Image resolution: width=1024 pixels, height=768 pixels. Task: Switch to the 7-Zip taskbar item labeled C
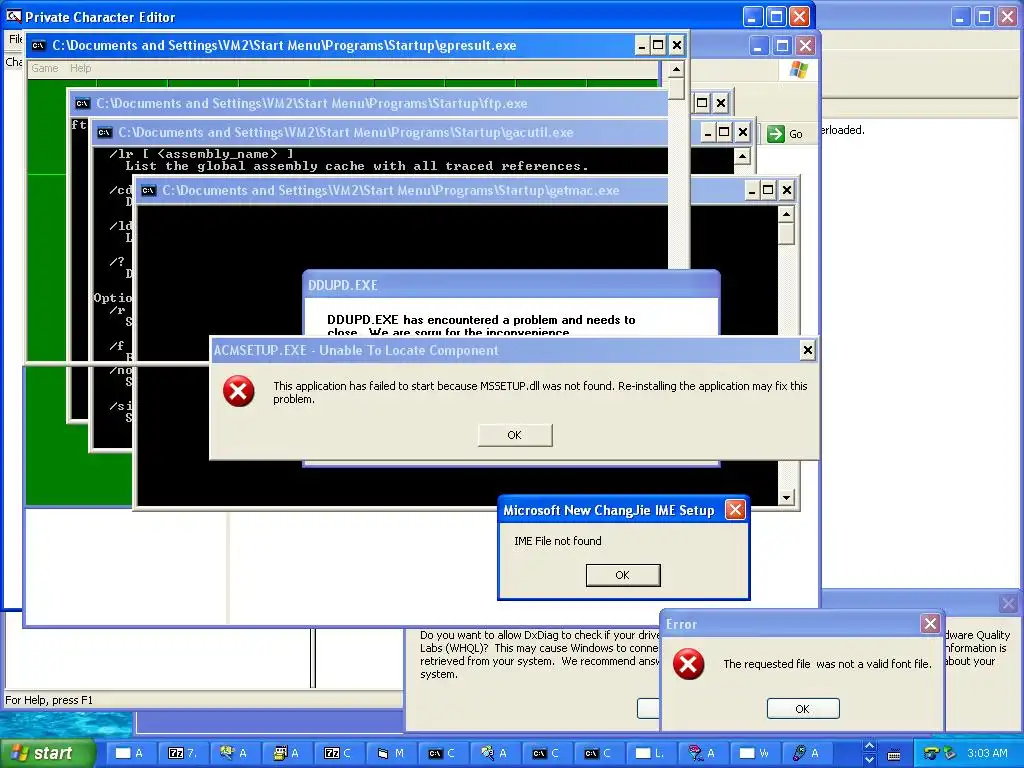(338, 753)
